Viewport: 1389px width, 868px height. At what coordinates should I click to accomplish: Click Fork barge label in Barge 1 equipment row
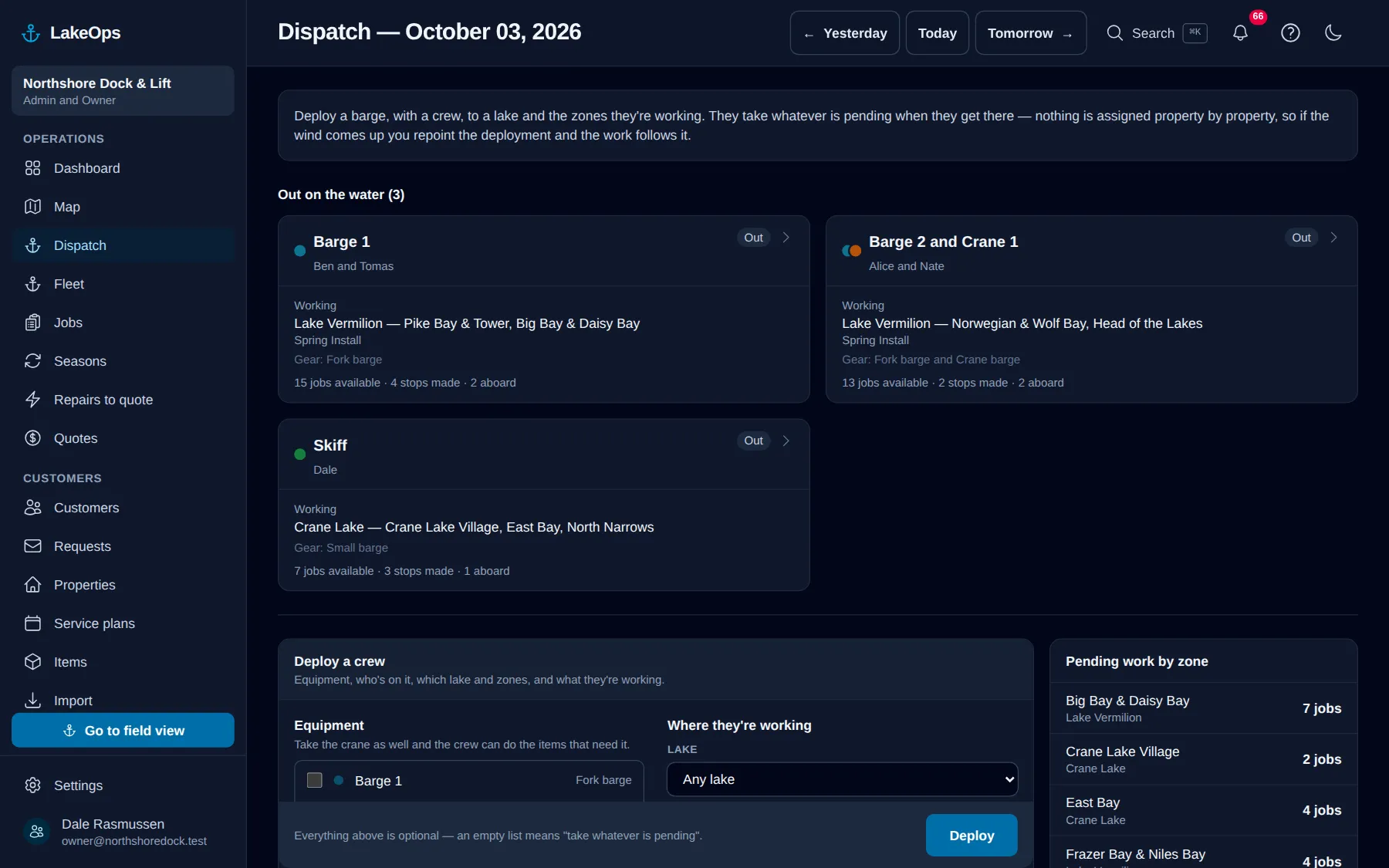pos(603,780)
